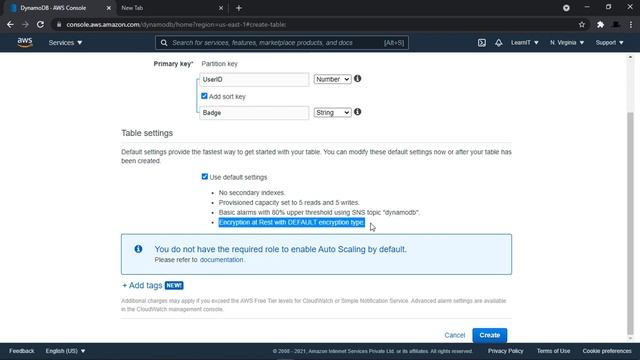Click the circular download icon in title bar
The image size is (640, 360).
point(566,8)
